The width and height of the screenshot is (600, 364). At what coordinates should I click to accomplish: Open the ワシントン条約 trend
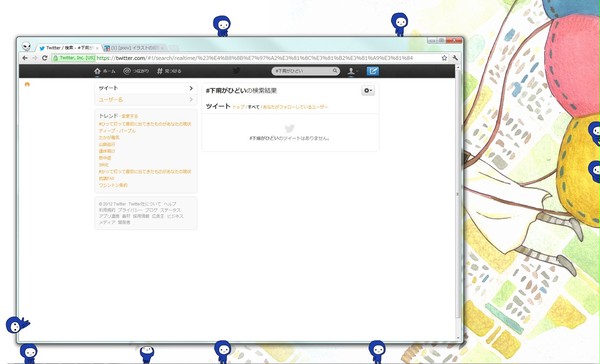[x=113, y=185]
